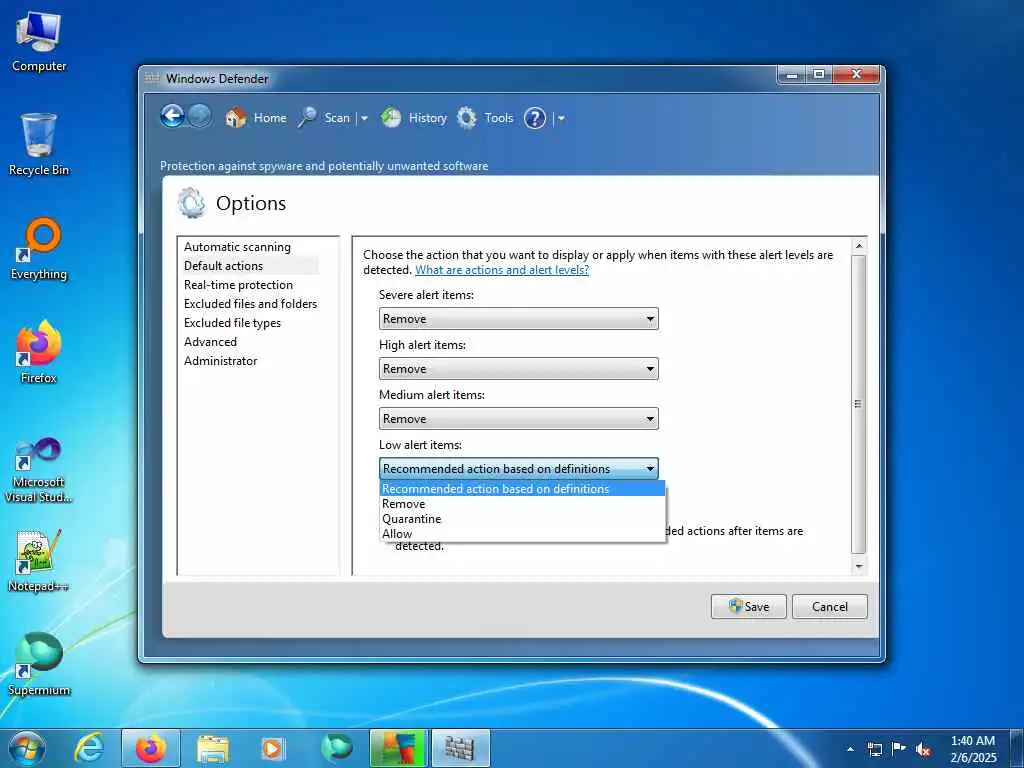Open the Windows Start orb
Image resolution: width=1024 pixels, height=768 pixels.
click(27, 748)
